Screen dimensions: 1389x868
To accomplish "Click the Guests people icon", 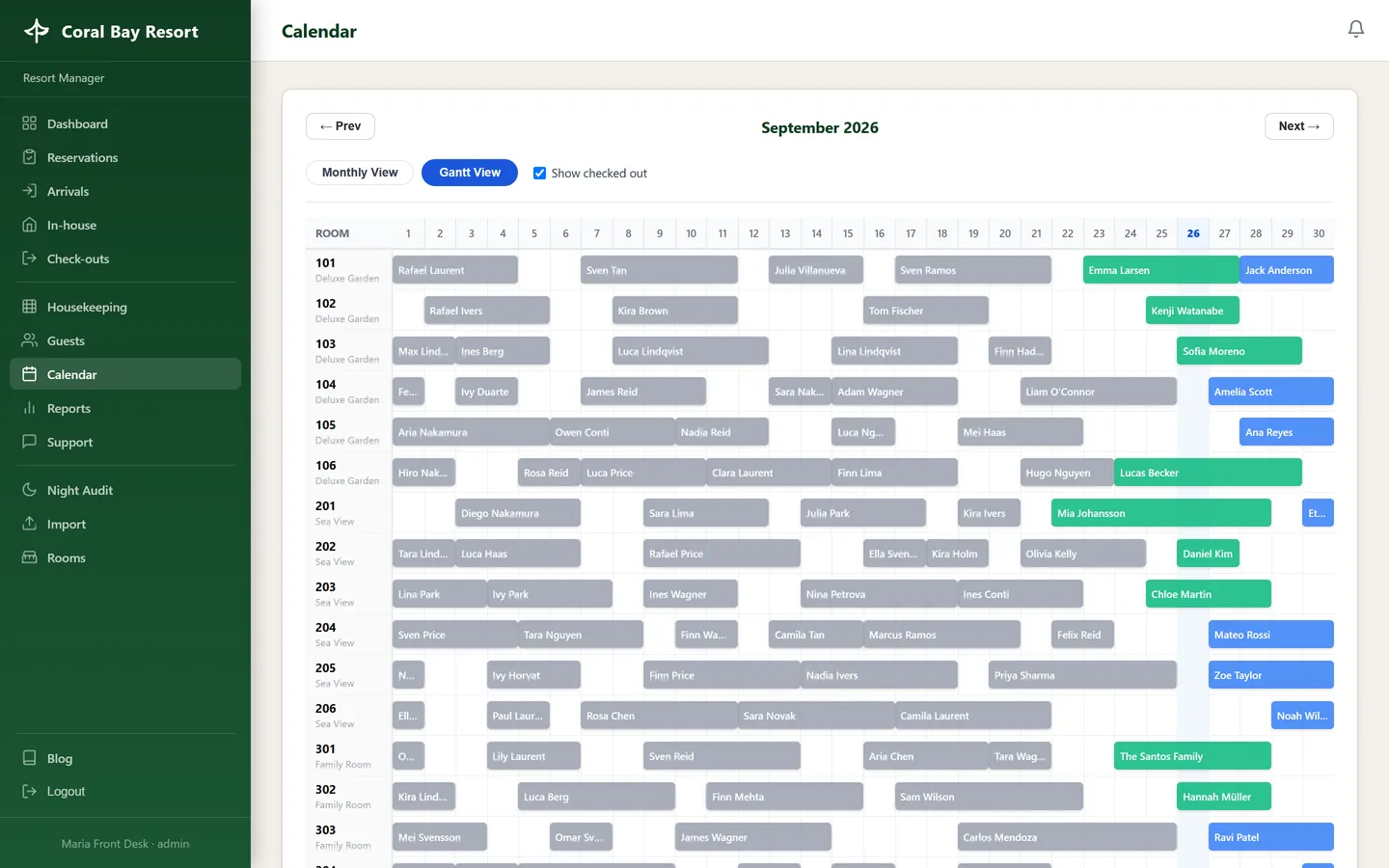I will point(29,340).
